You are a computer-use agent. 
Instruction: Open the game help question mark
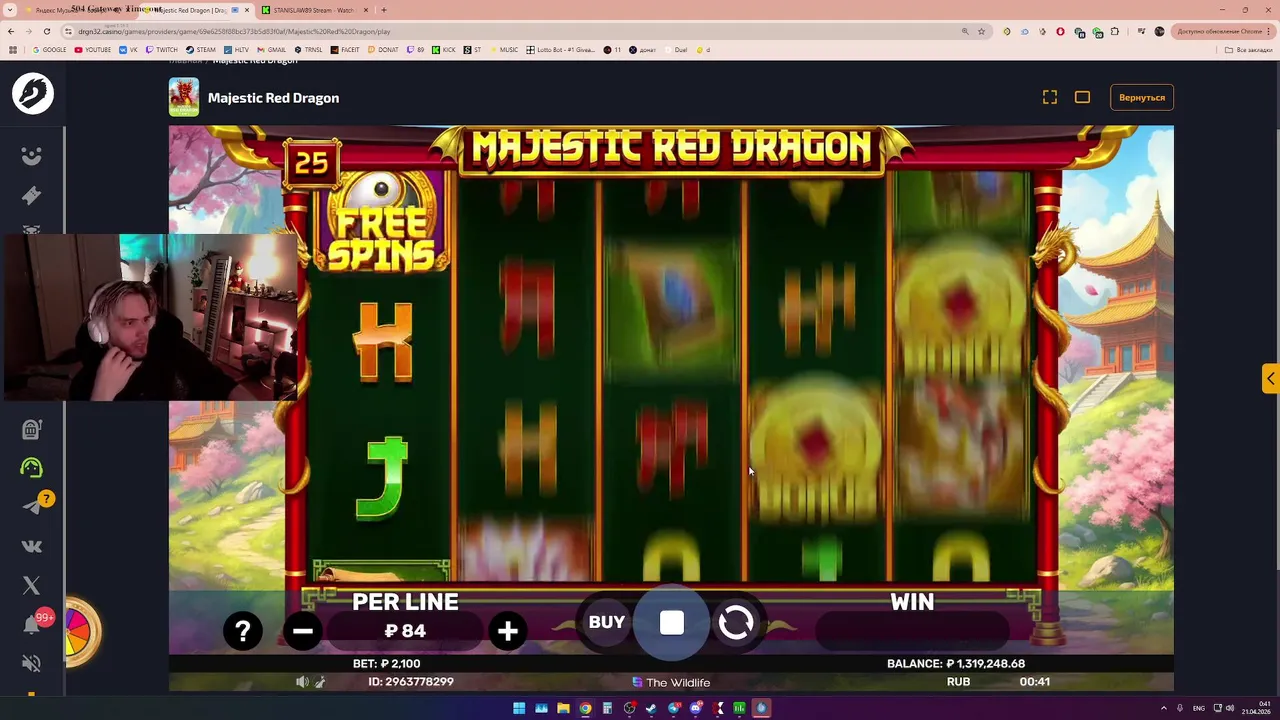click(x=243, y=631)
